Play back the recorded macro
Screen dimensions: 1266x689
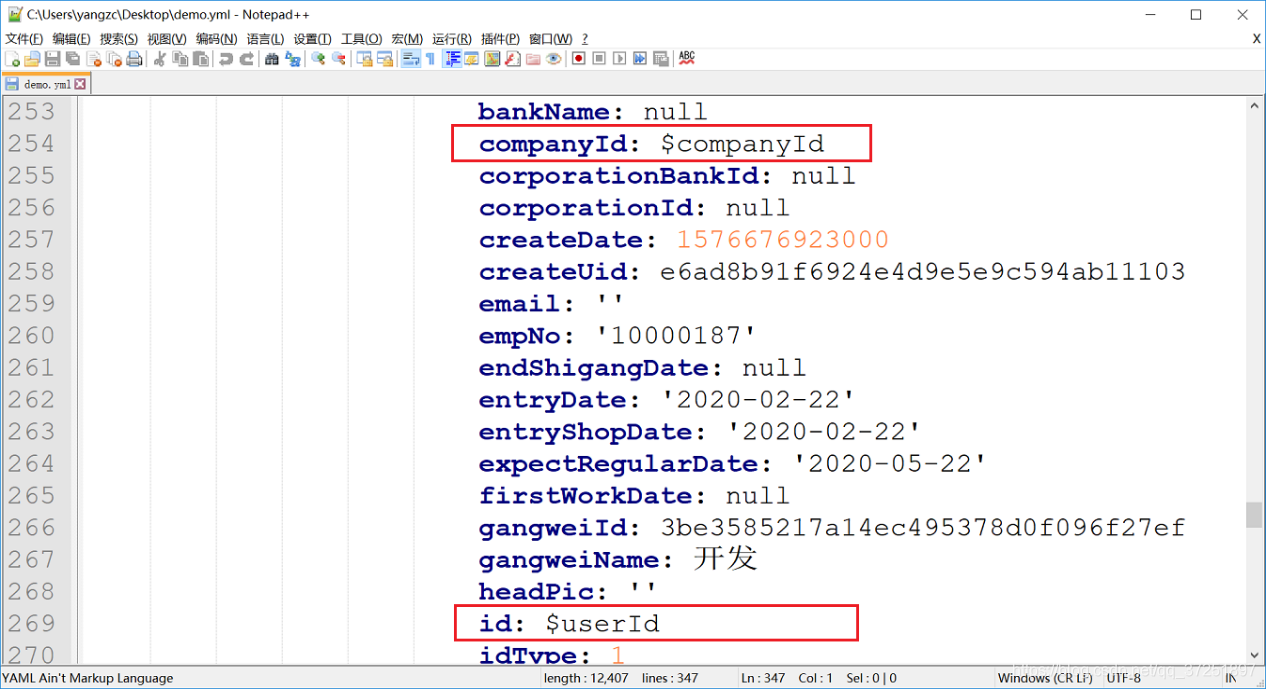point(619,59)
